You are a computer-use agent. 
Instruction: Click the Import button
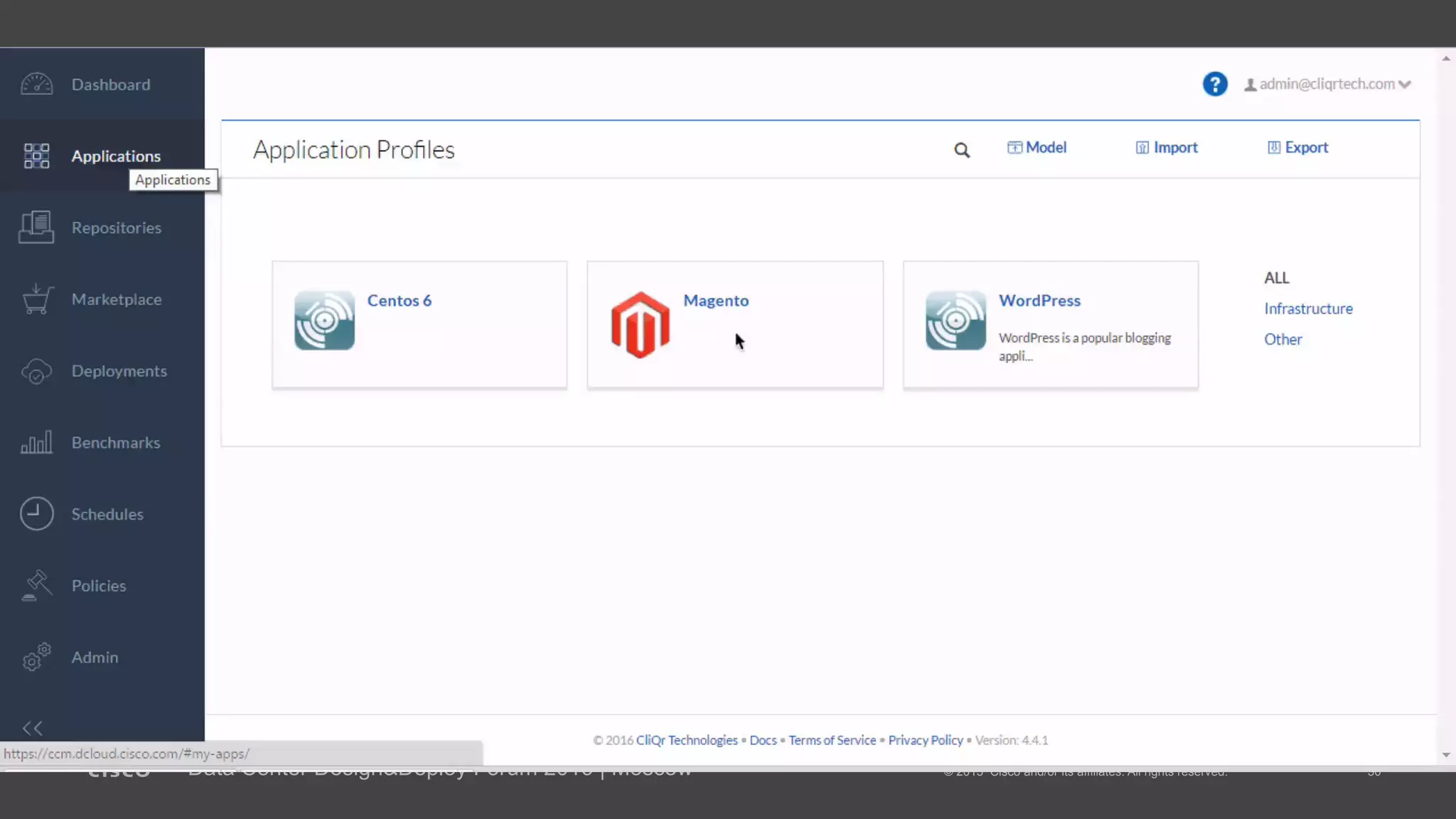coord(1167,147)
